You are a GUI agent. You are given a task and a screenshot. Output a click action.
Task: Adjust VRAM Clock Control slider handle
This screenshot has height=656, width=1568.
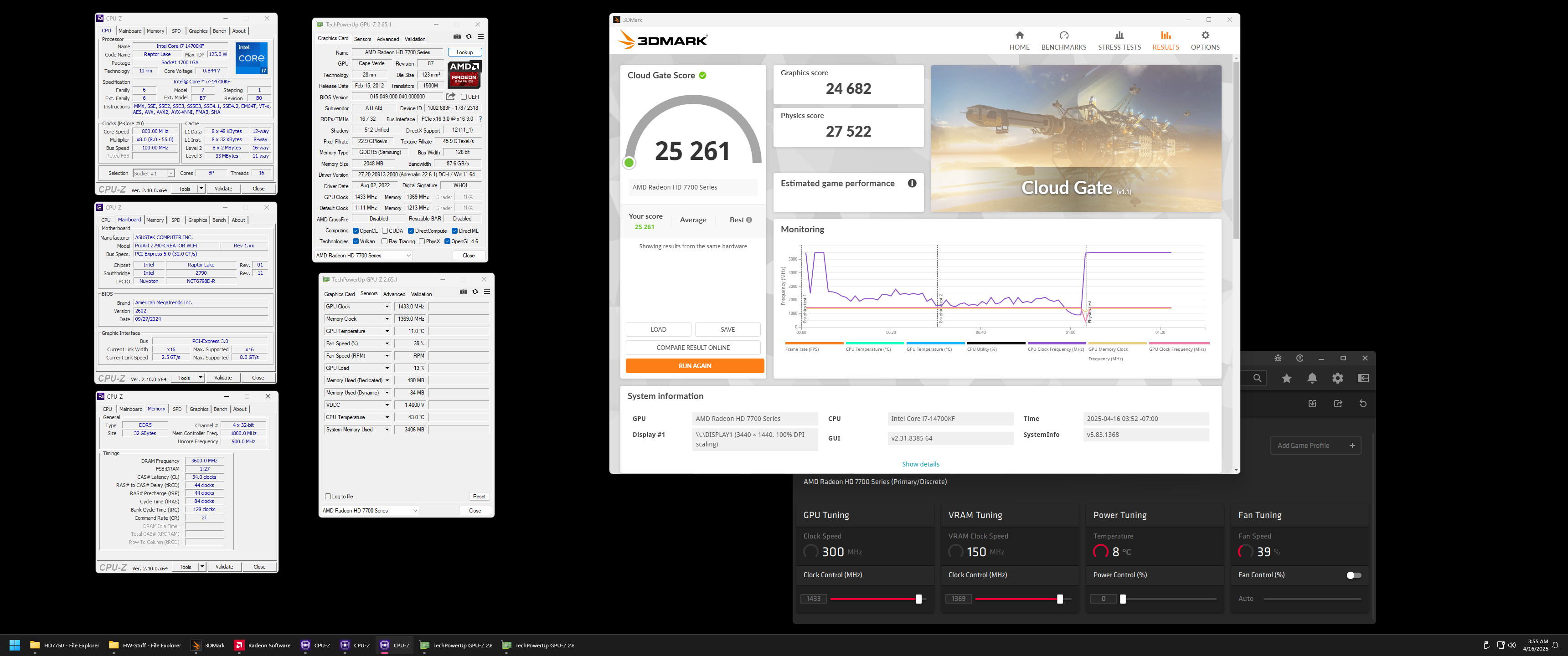pyautogui.click(x=1060, y=599)
